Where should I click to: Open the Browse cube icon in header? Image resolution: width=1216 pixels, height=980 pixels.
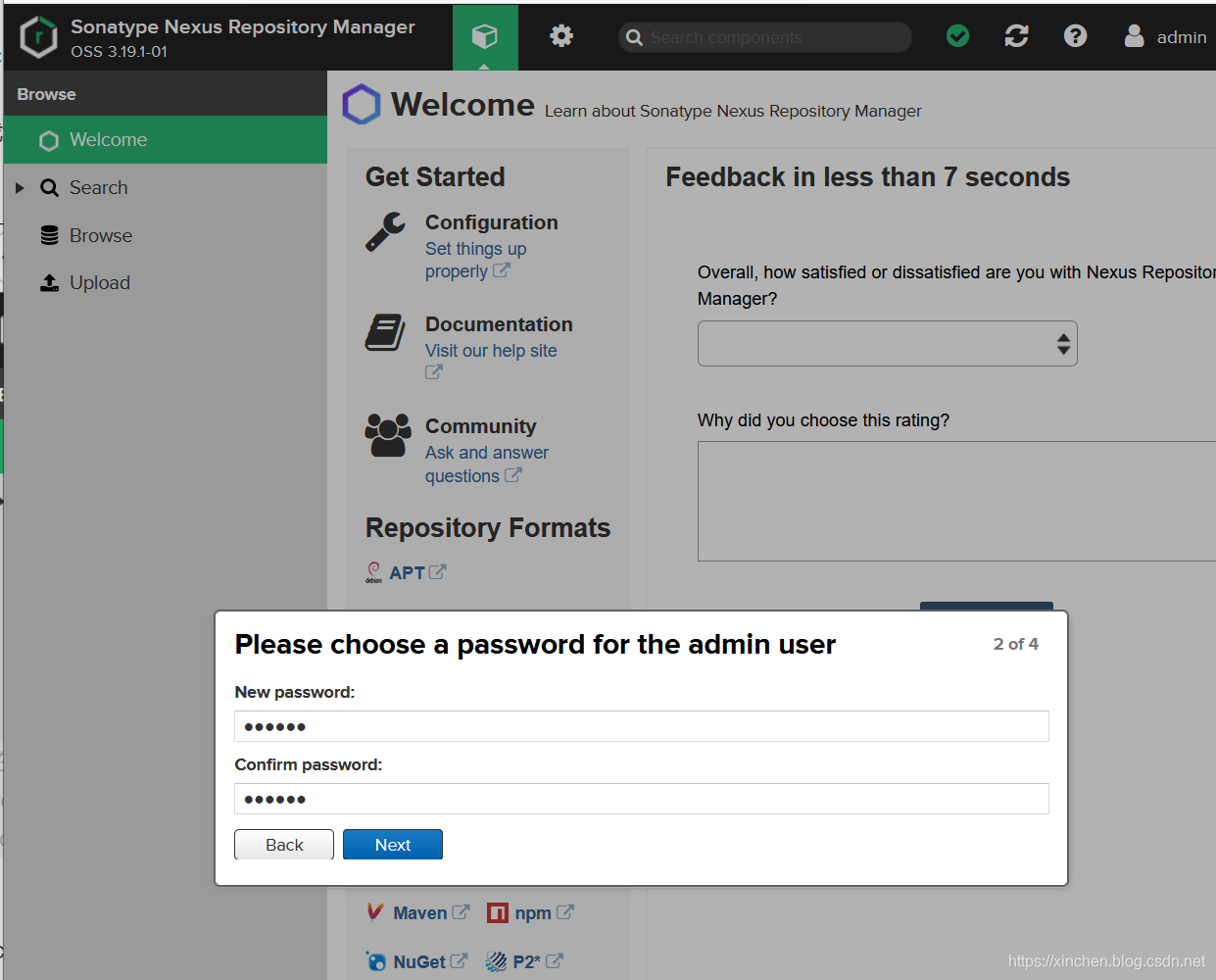pos(485,36)
